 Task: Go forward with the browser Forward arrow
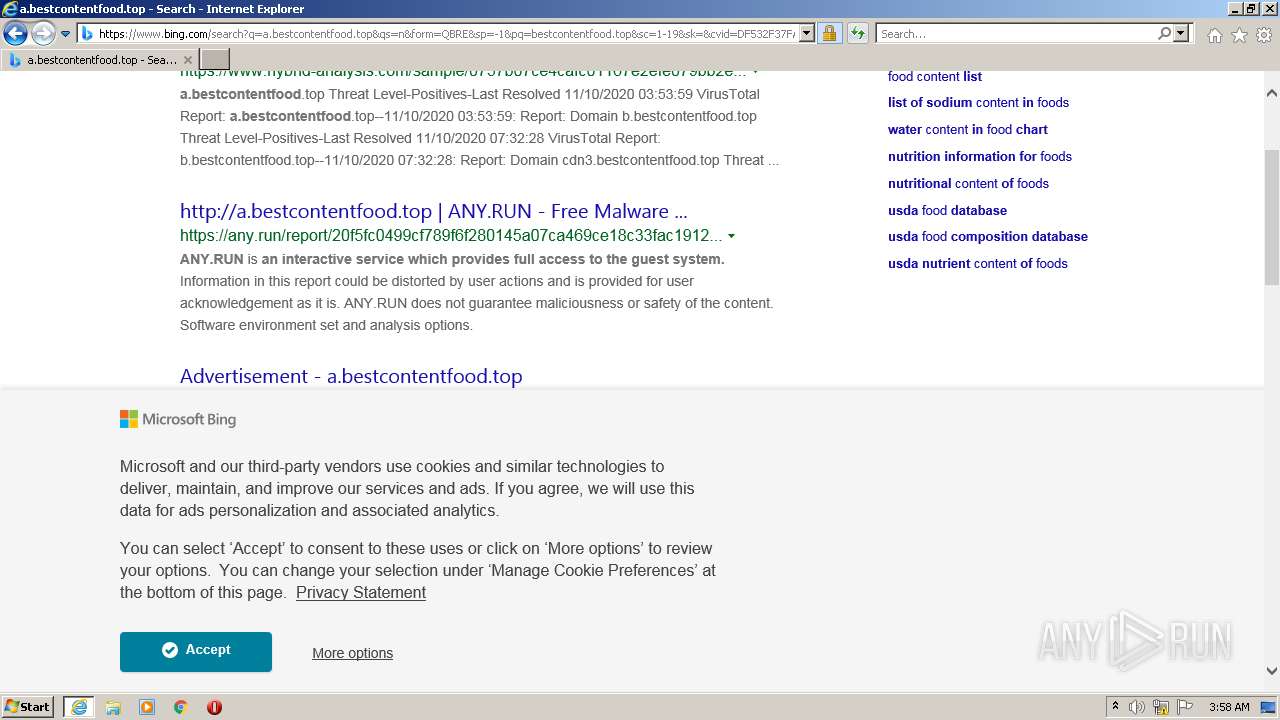click(x=43, y=33)
